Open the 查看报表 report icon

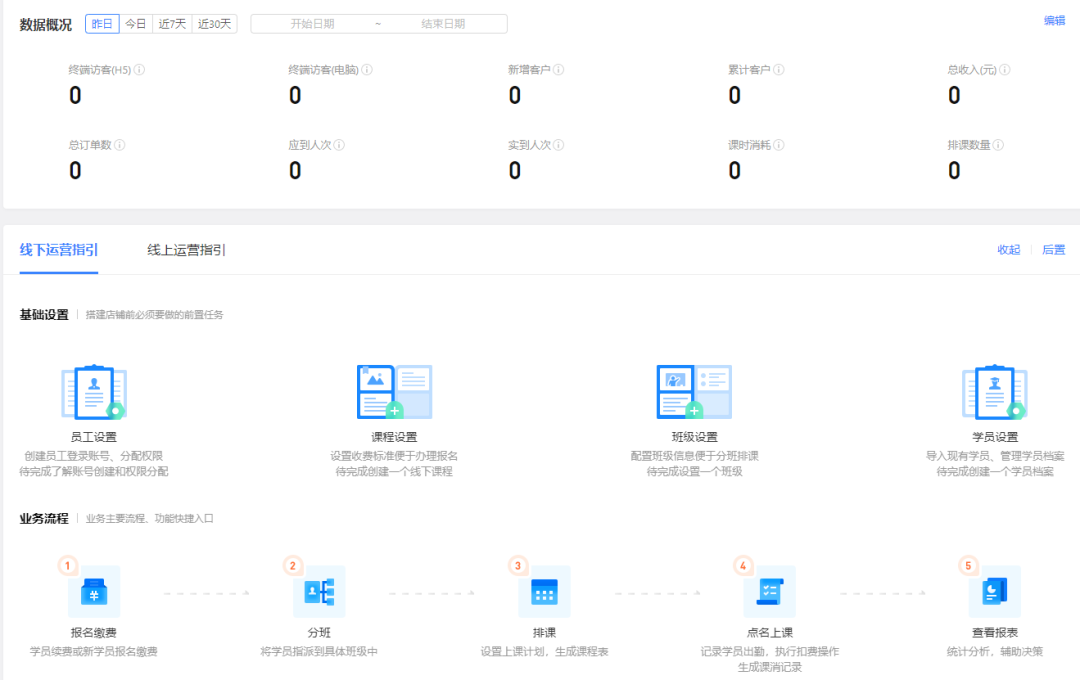coord(994,592)
